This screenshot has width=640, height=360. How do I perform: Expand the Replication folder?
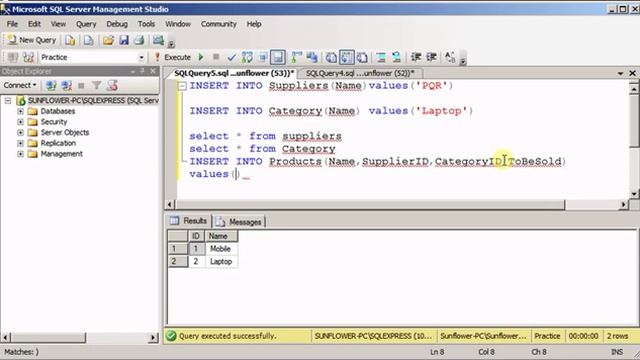(x=20, y=143)
